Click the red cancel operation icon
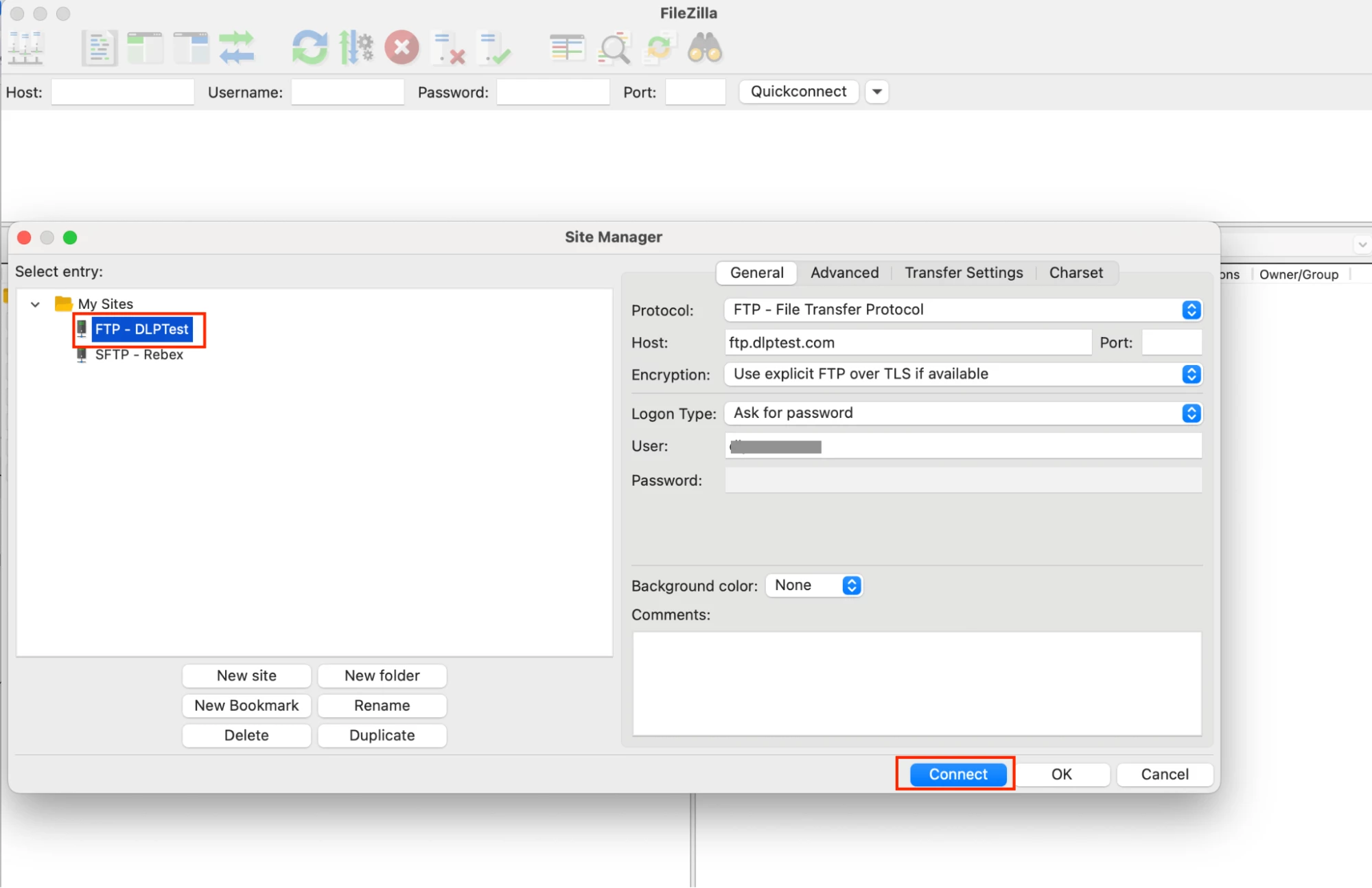Image resolution: width=1372 pixels, height=888 pixels. [402, 48]
